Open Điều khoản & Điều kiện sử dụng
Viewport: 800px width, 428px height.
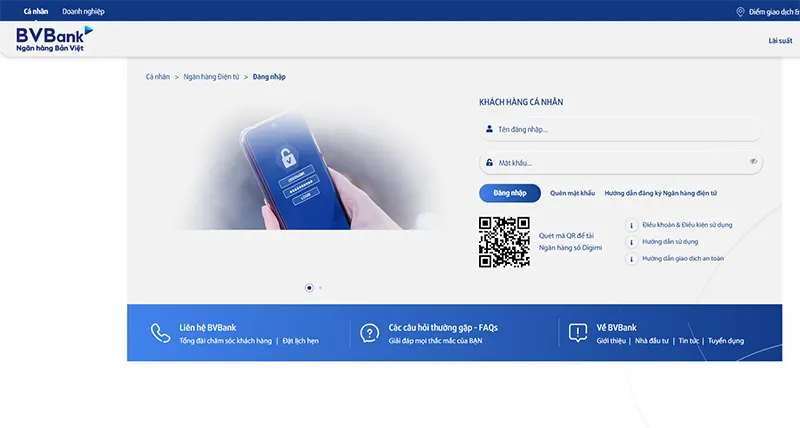click(687, 224)
